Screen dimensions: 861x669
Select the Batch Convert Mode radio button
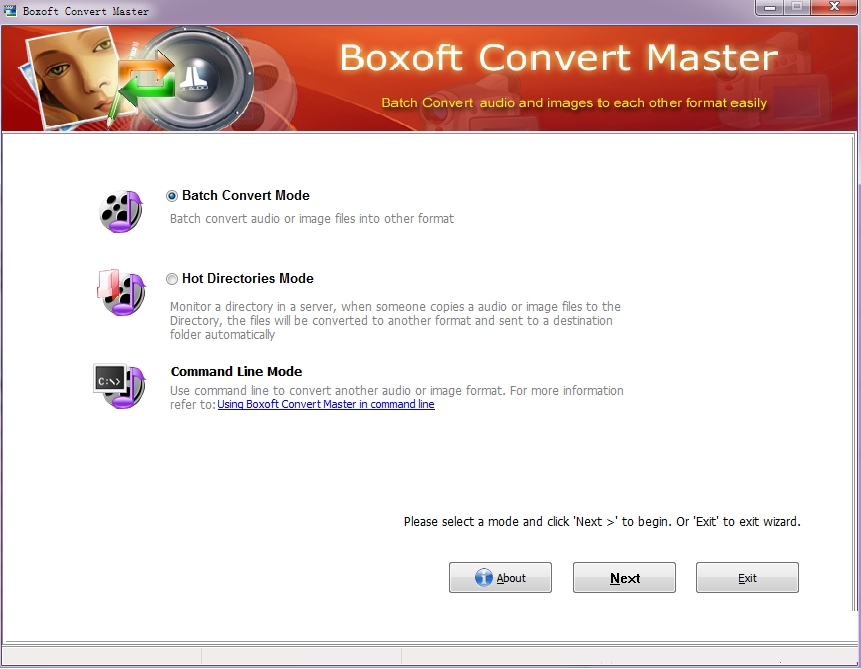pos(172,196)
